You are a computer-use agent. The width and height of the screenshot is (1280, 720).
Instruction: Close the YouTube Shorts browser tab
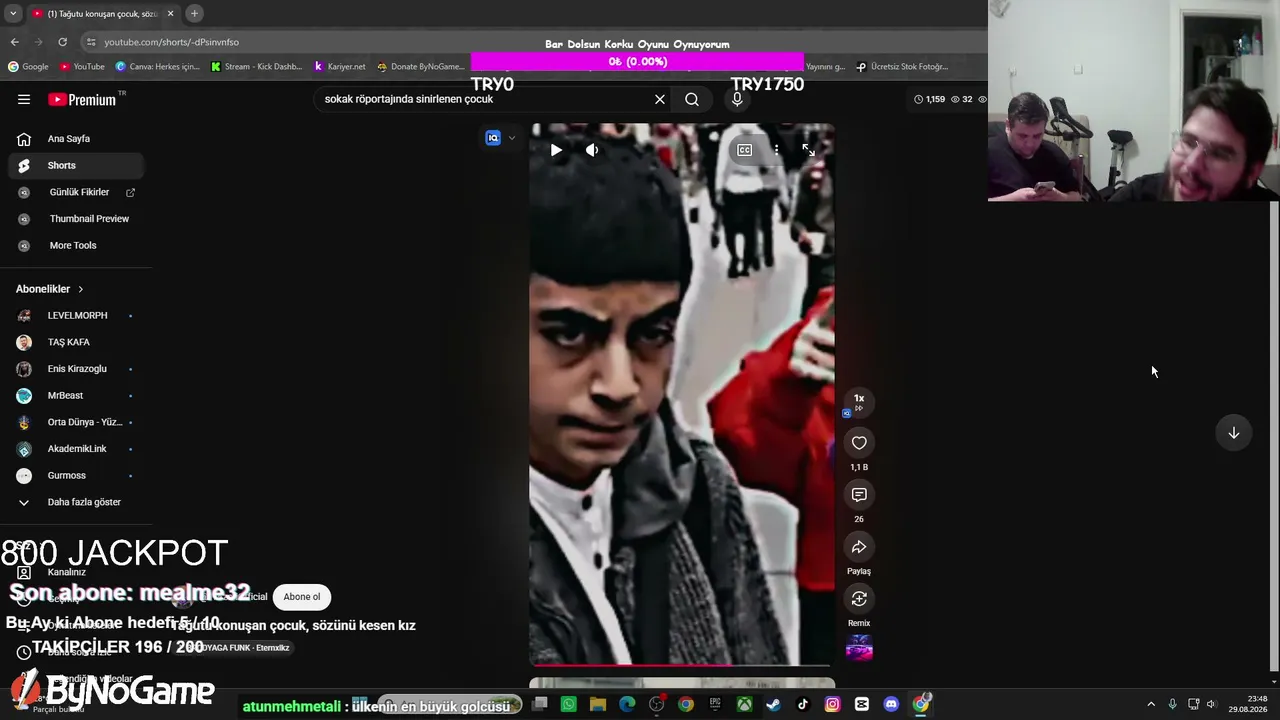(x=170, y=13)
